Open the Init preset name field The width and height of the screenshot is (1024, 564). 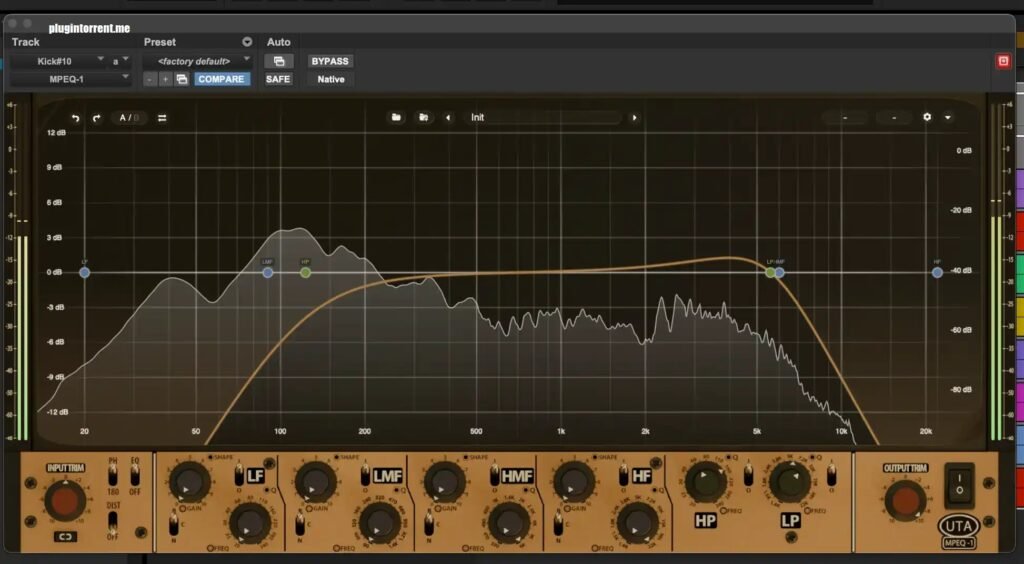pos(542,118)
